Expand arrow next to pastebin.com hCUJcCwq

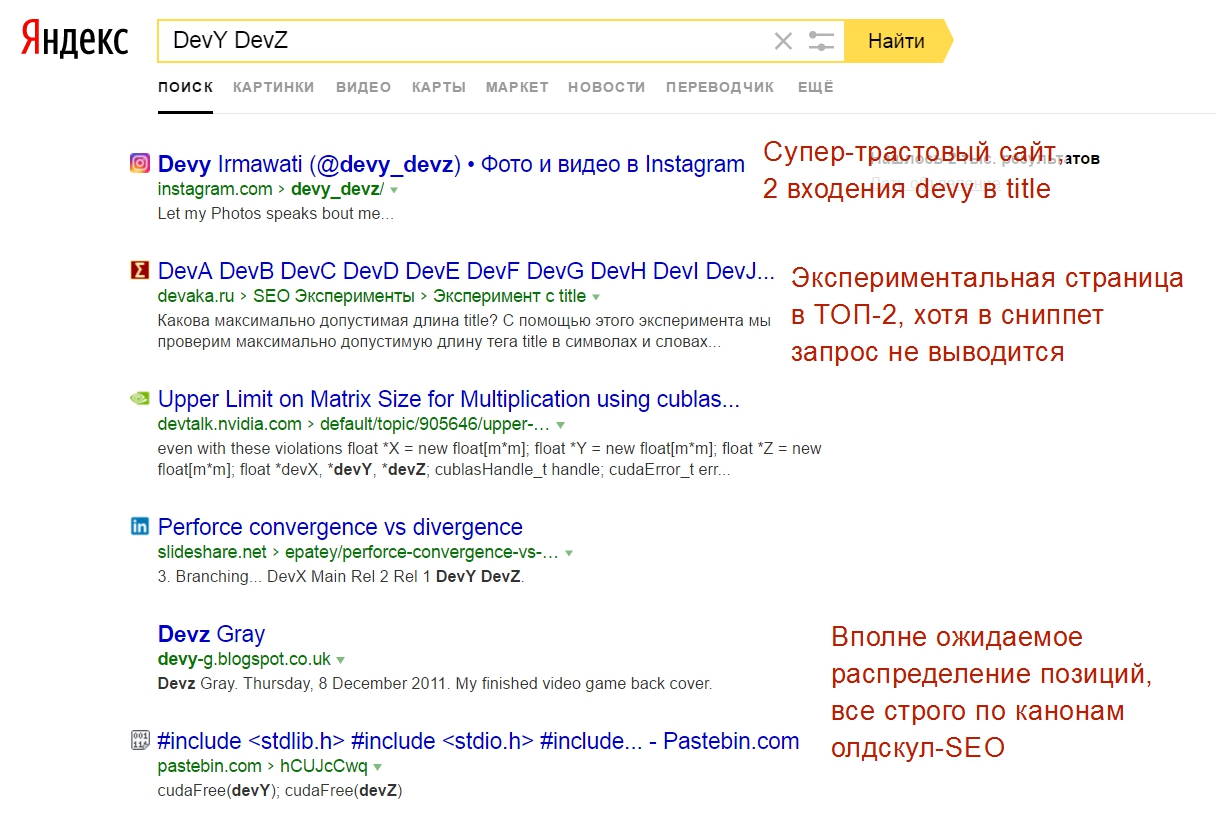(378, 768)
